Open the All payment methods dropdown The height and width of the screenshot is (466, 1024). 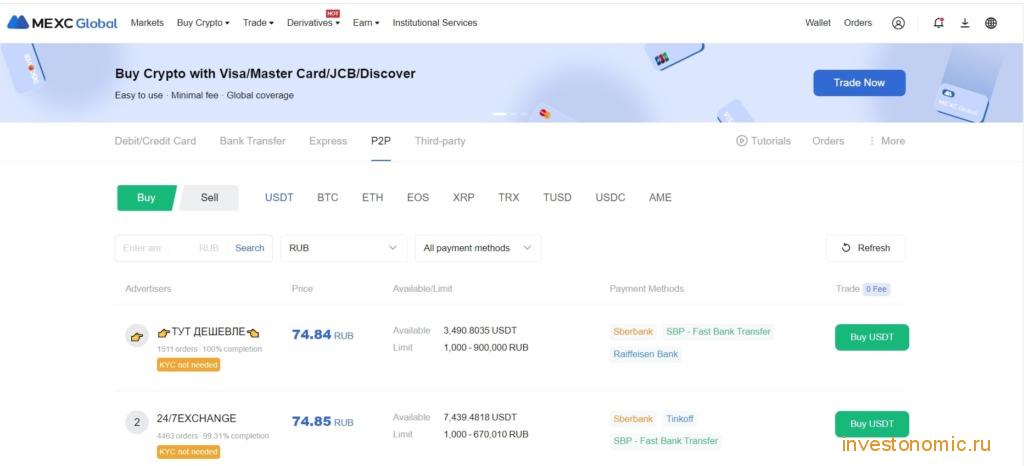point(478,248)
